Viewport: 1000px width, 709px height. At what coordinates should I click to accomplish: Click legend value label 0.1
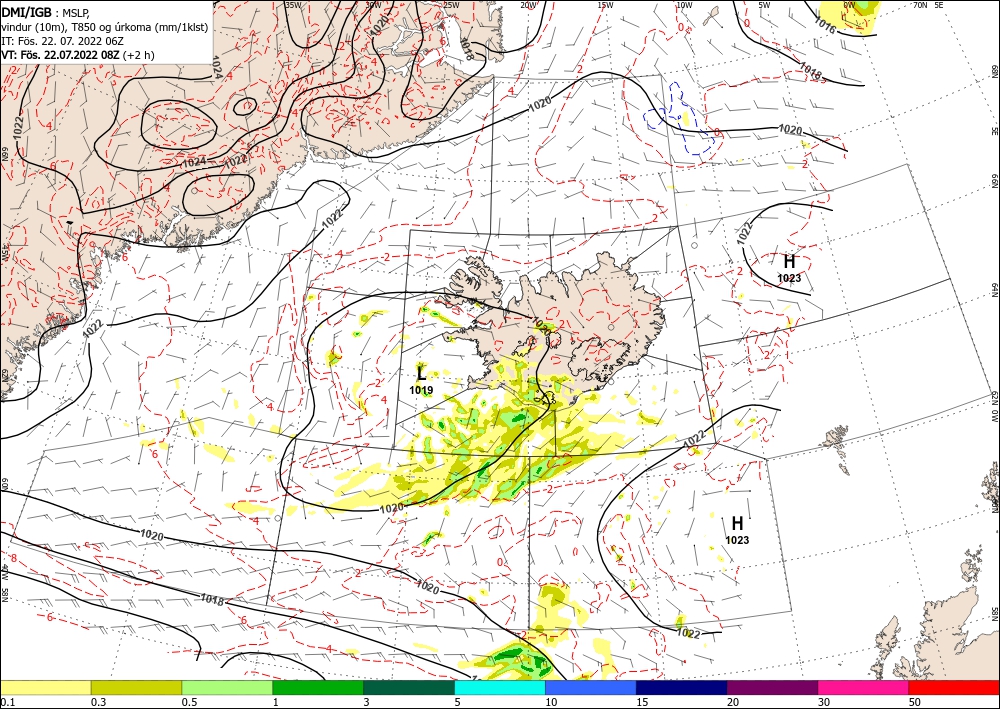[x=6, y=702]
